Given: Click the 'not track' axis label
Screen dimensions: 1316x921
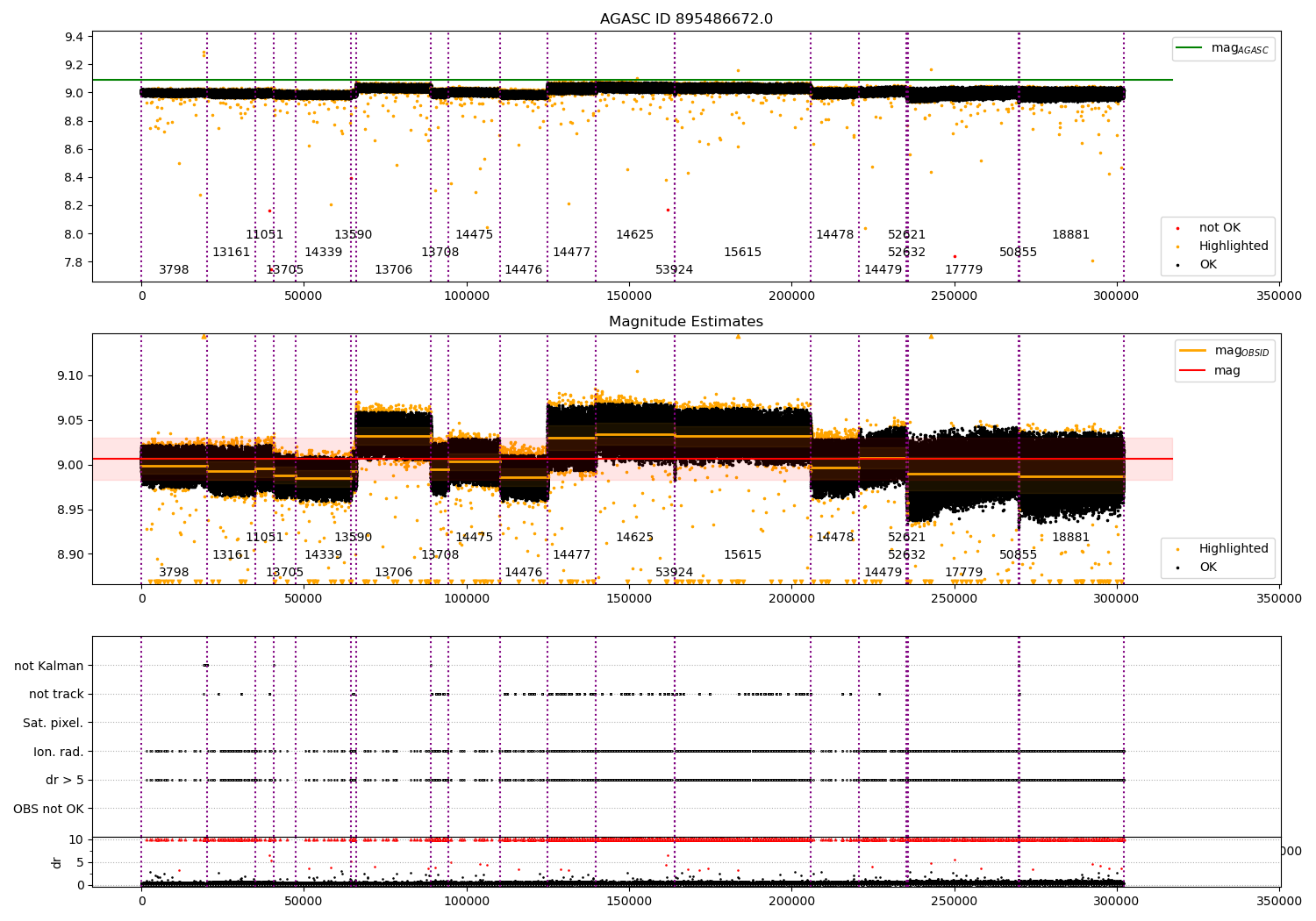Looking at the screenshot, I should 56,694.
